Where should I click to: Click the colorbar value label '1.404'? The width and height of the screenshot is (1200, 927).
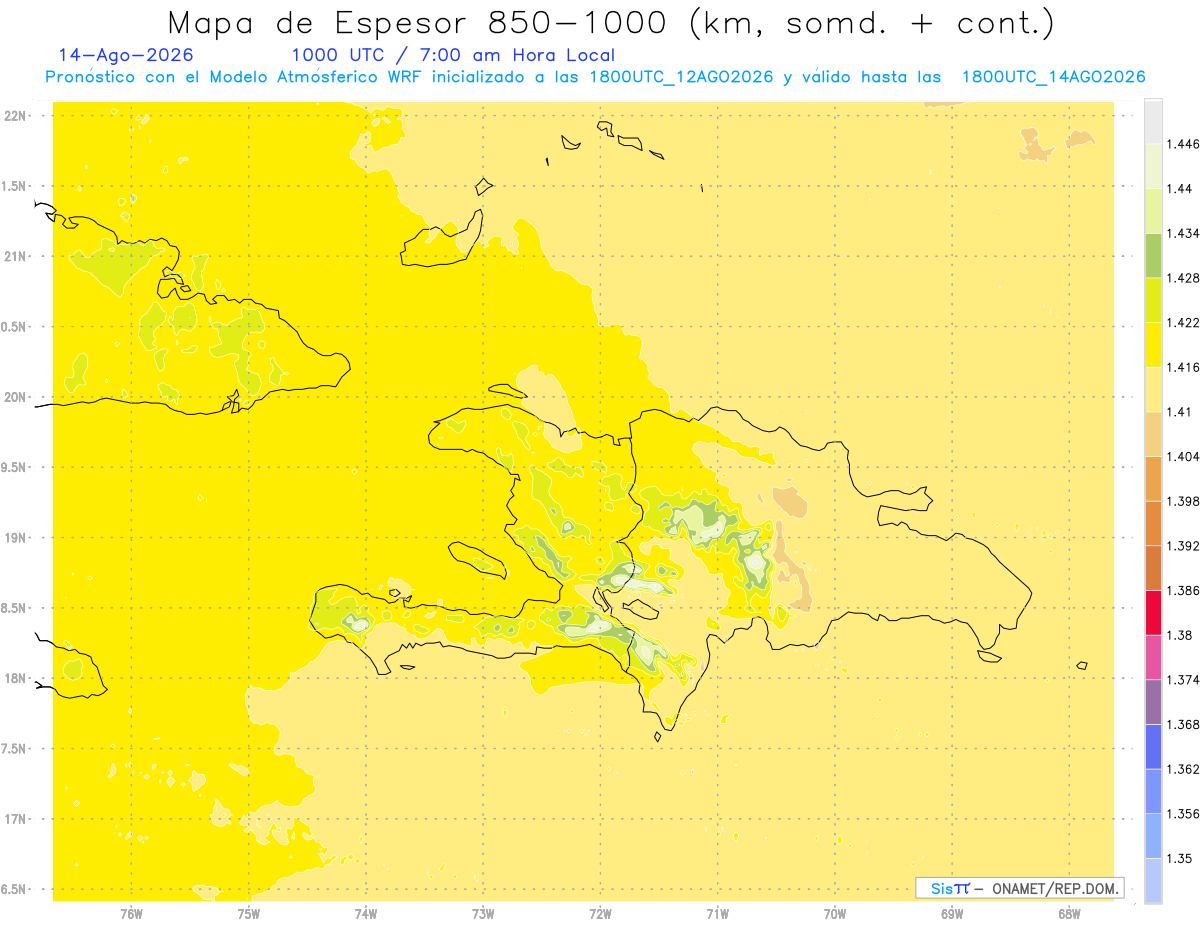pyautogui.click(x=1183, y=456)
